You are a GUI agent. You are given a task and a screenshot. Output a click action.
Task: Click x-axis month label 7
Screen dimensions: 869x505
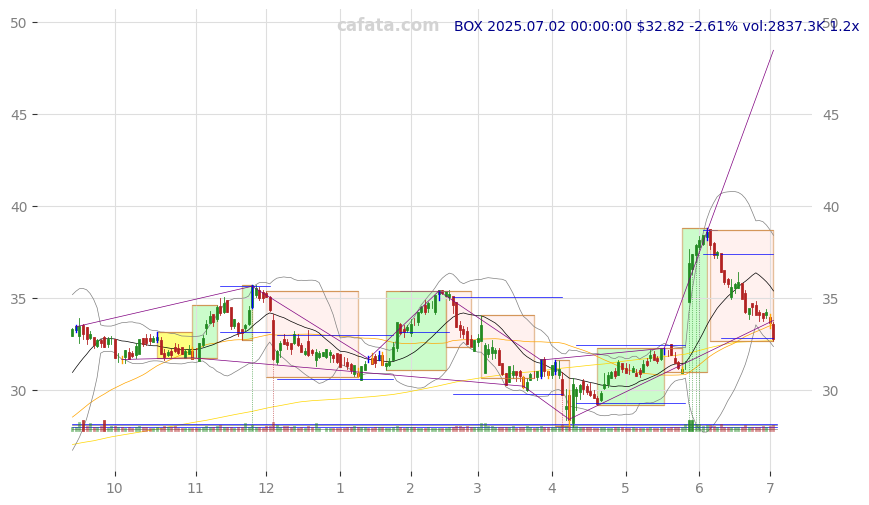coord(770,488)
